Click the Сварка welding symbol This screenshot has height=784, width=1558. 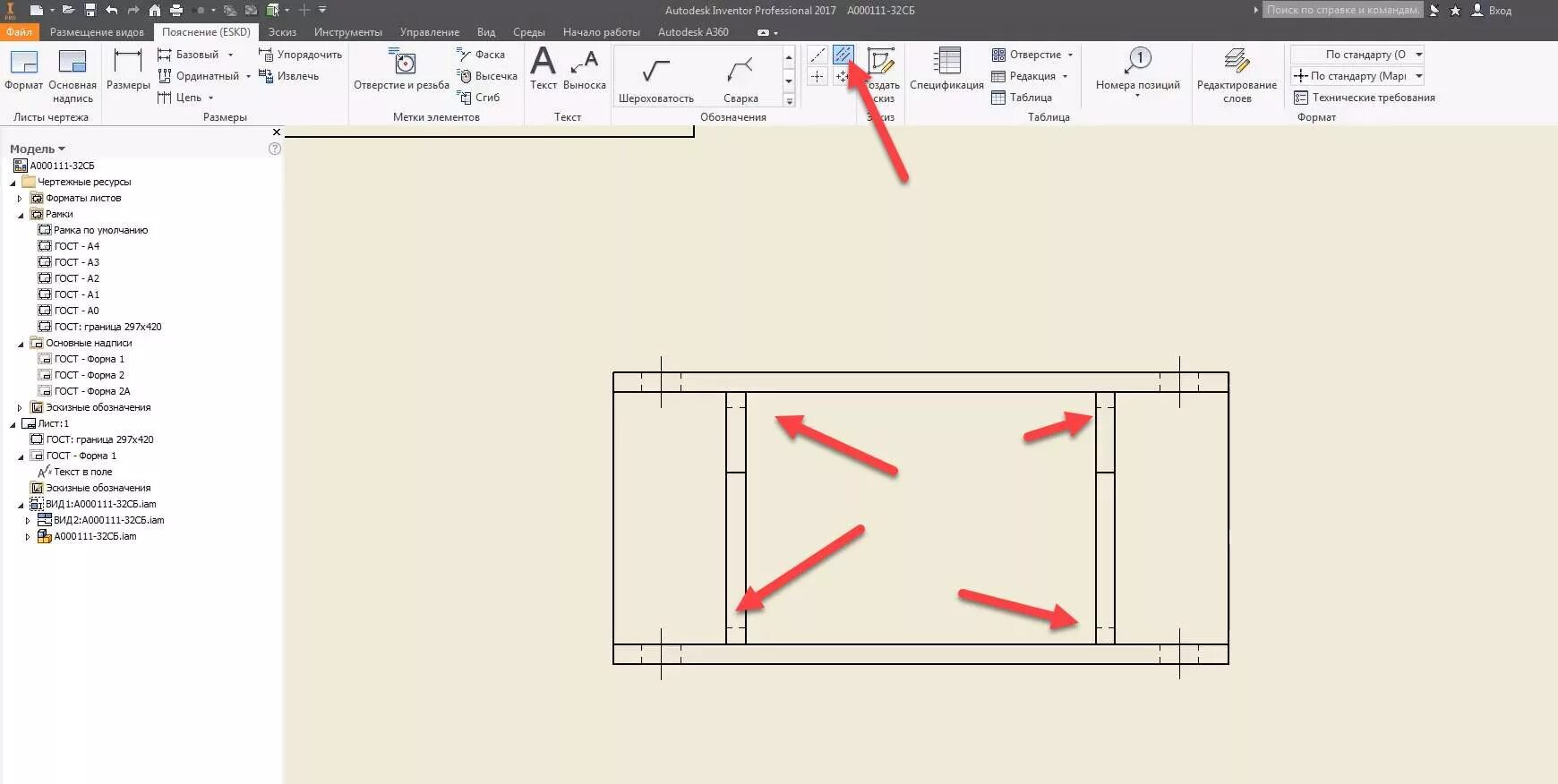(740, 80)
